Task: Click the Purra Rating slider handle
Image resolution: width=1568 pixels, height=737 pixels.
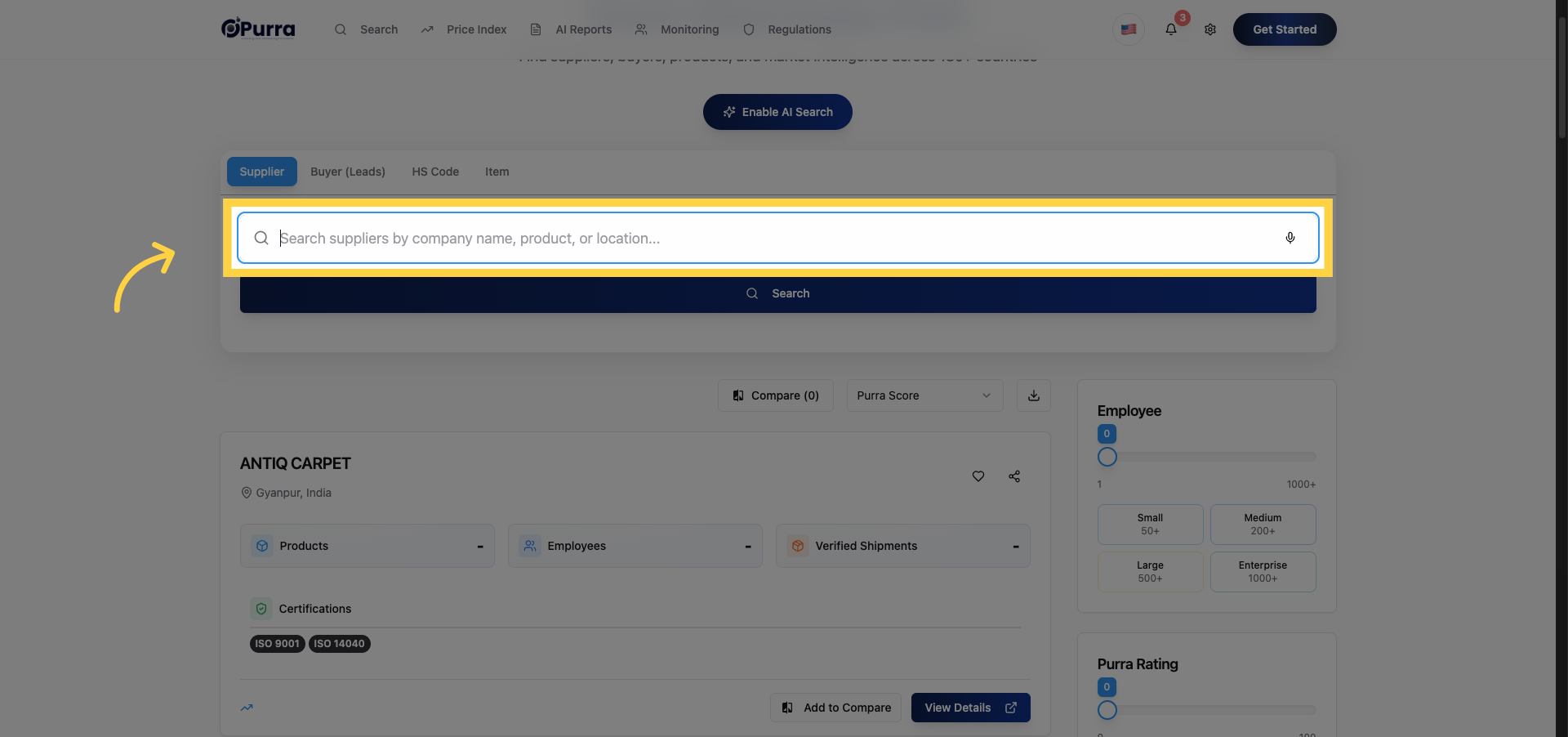Action: click(x=1107, y=710)
